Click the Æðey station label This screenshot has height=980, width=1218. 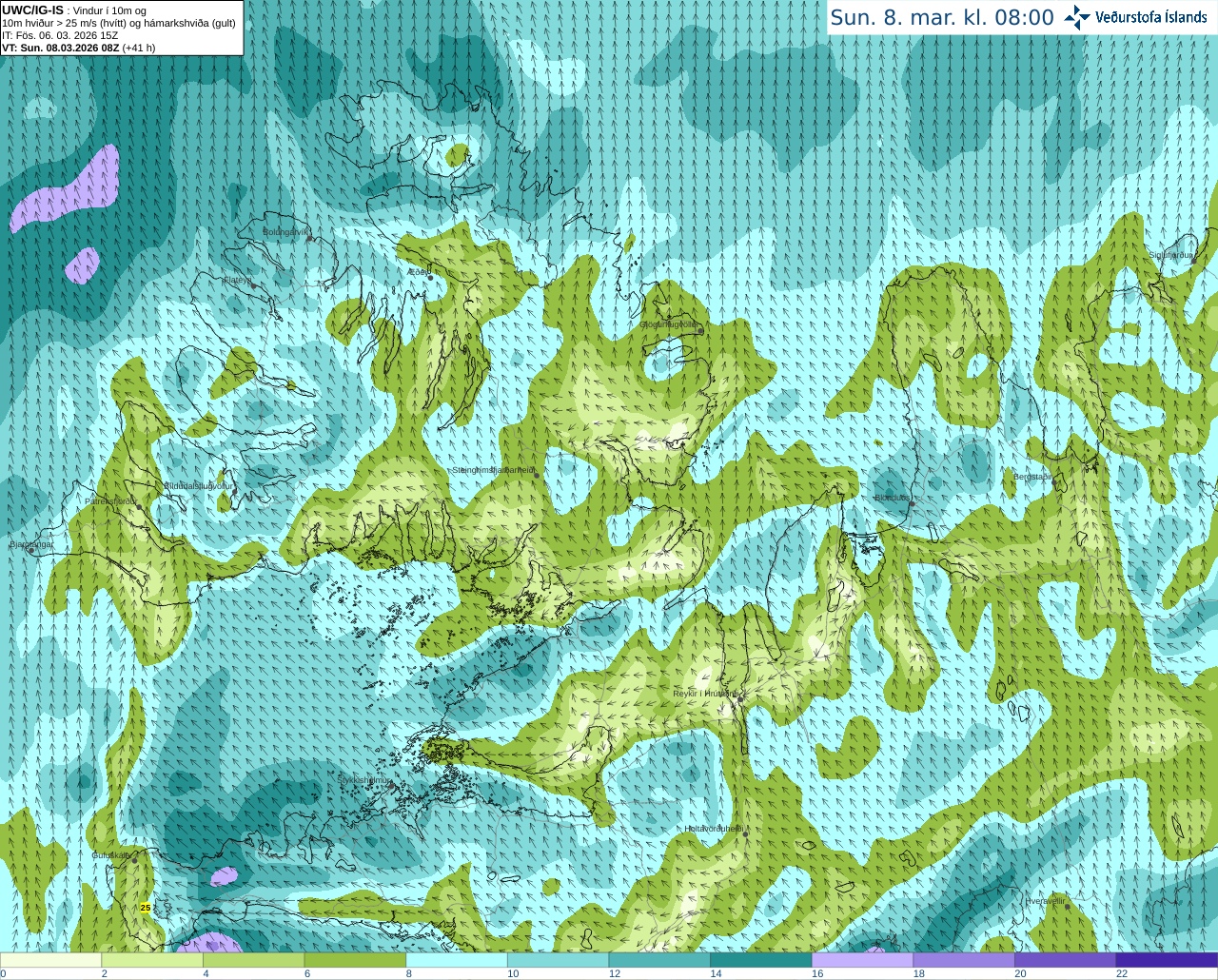(x=419, y=272)
